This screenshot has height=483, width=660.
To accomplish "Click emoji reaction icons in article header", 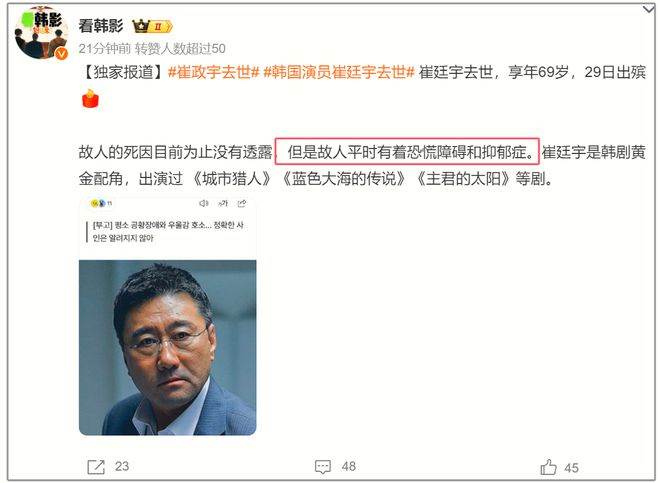I will point(101,203).
